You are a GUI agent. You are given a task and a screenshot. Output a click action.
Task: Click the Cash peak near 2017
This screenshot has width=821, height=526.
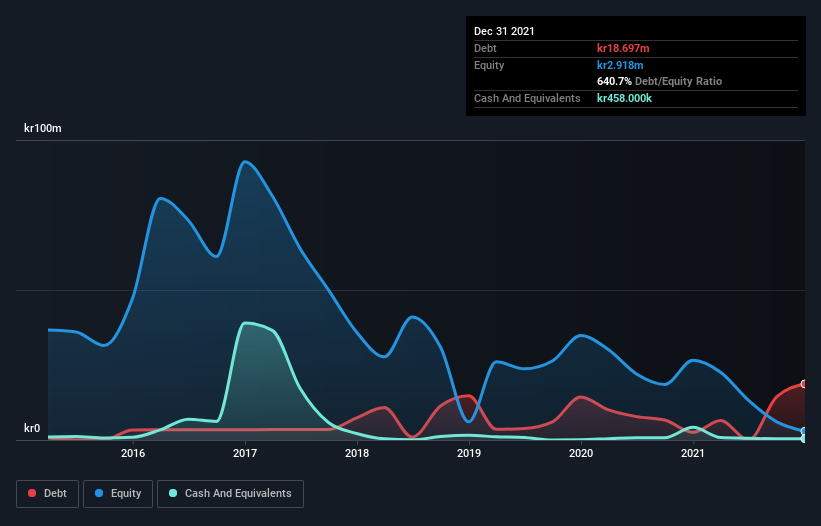[x=246, y=323]
